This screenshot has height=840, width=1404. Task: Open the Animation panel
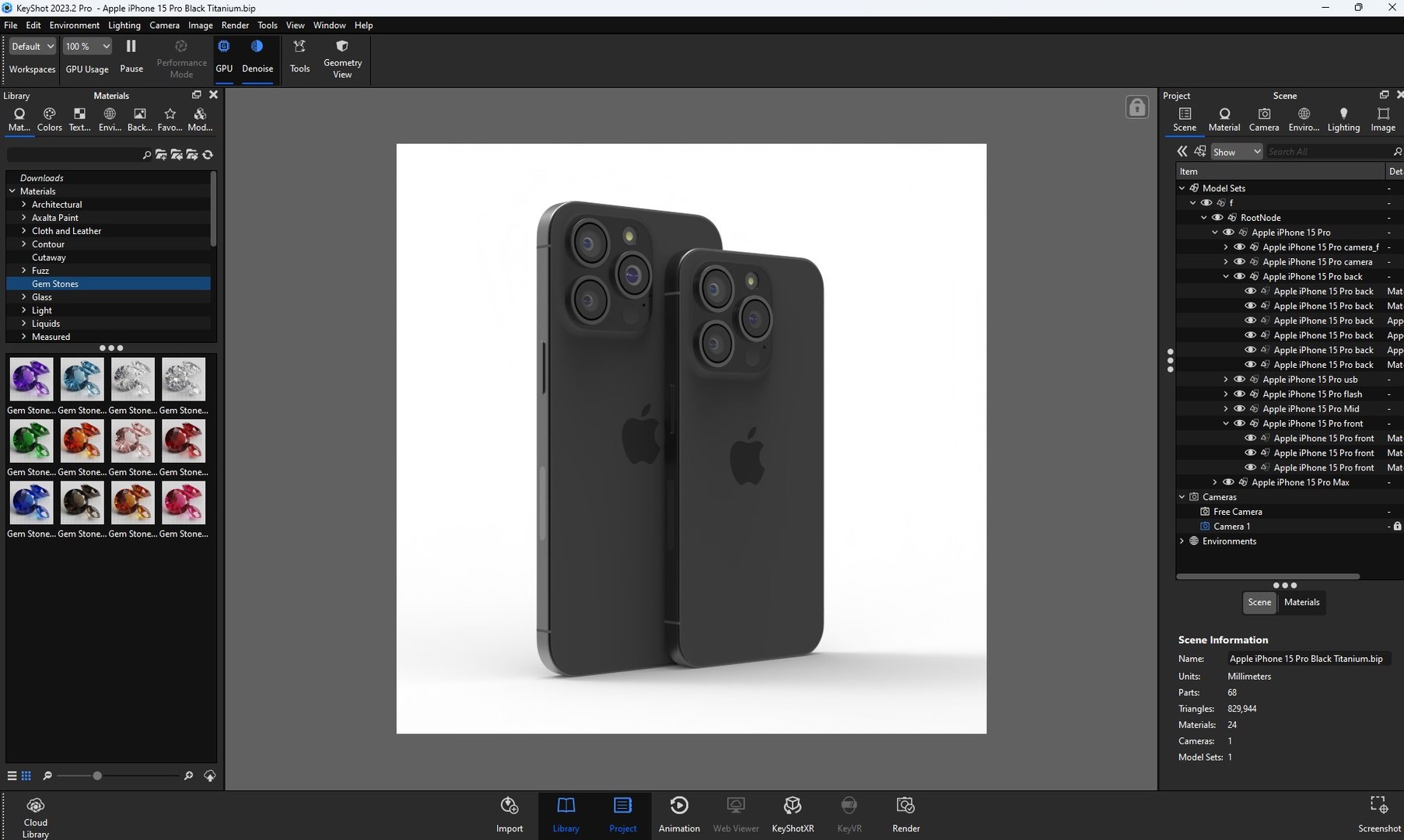679,814
